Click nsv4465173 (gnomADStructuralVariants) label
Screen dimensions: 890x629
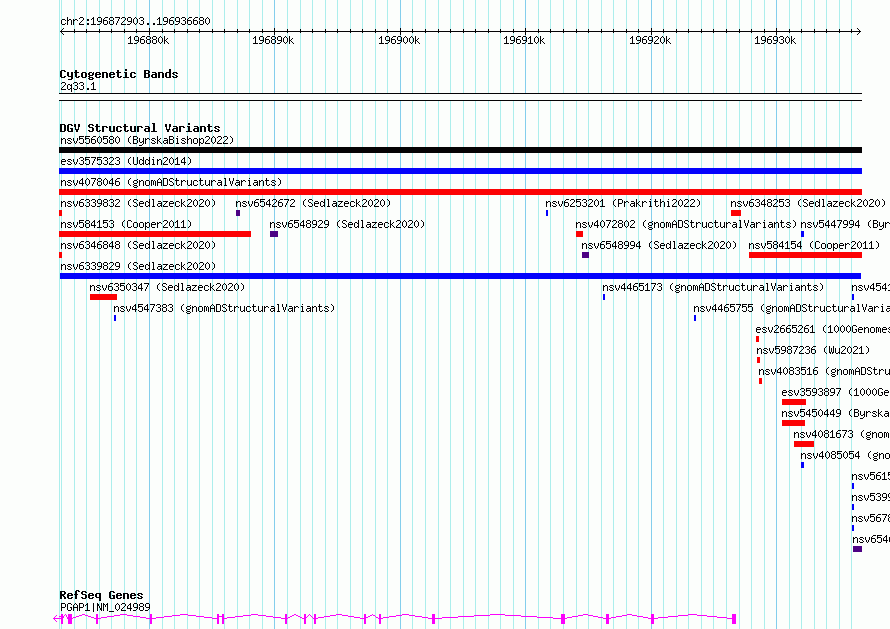pos(713,287)
